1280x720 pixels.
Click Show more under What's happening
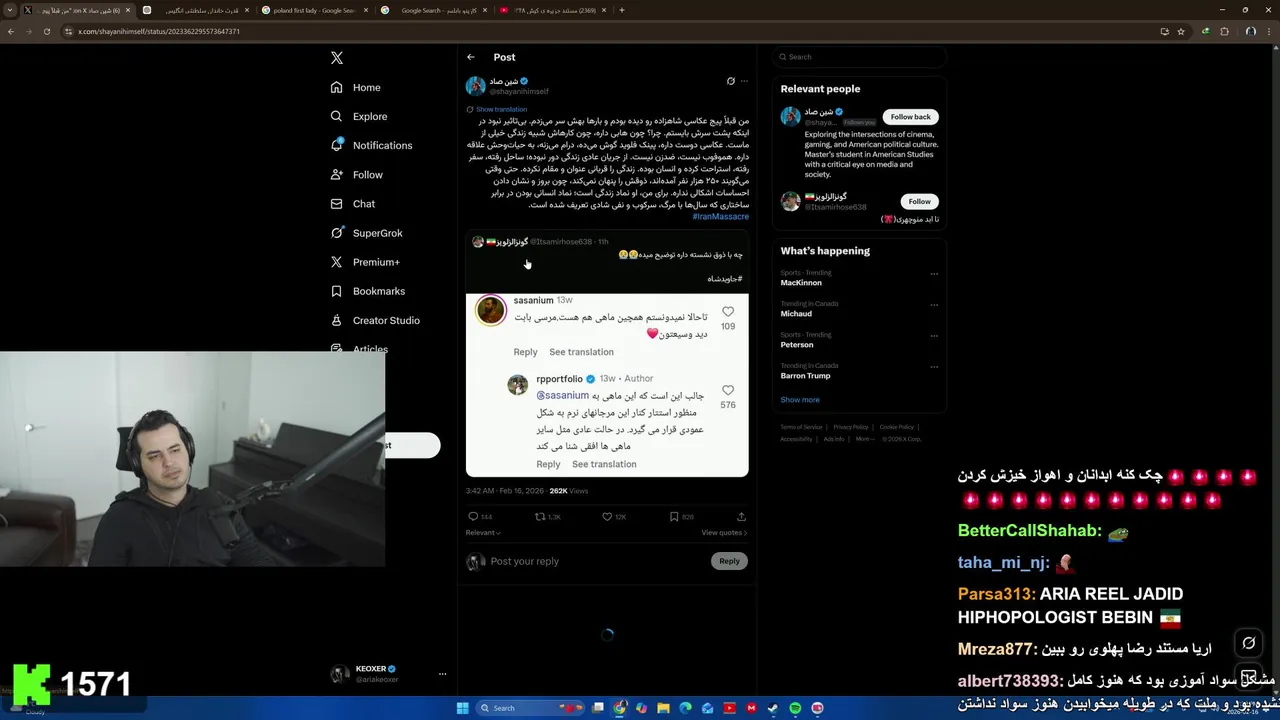tap(800, 400)
